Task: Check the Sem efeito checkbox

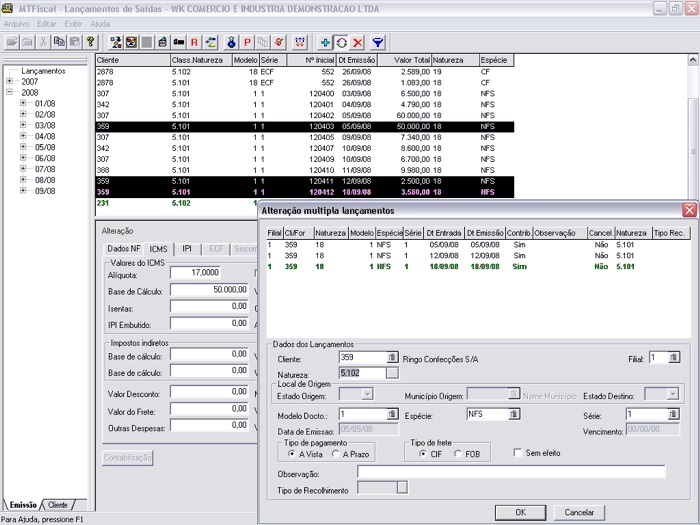Action: [x=517, y=453]
